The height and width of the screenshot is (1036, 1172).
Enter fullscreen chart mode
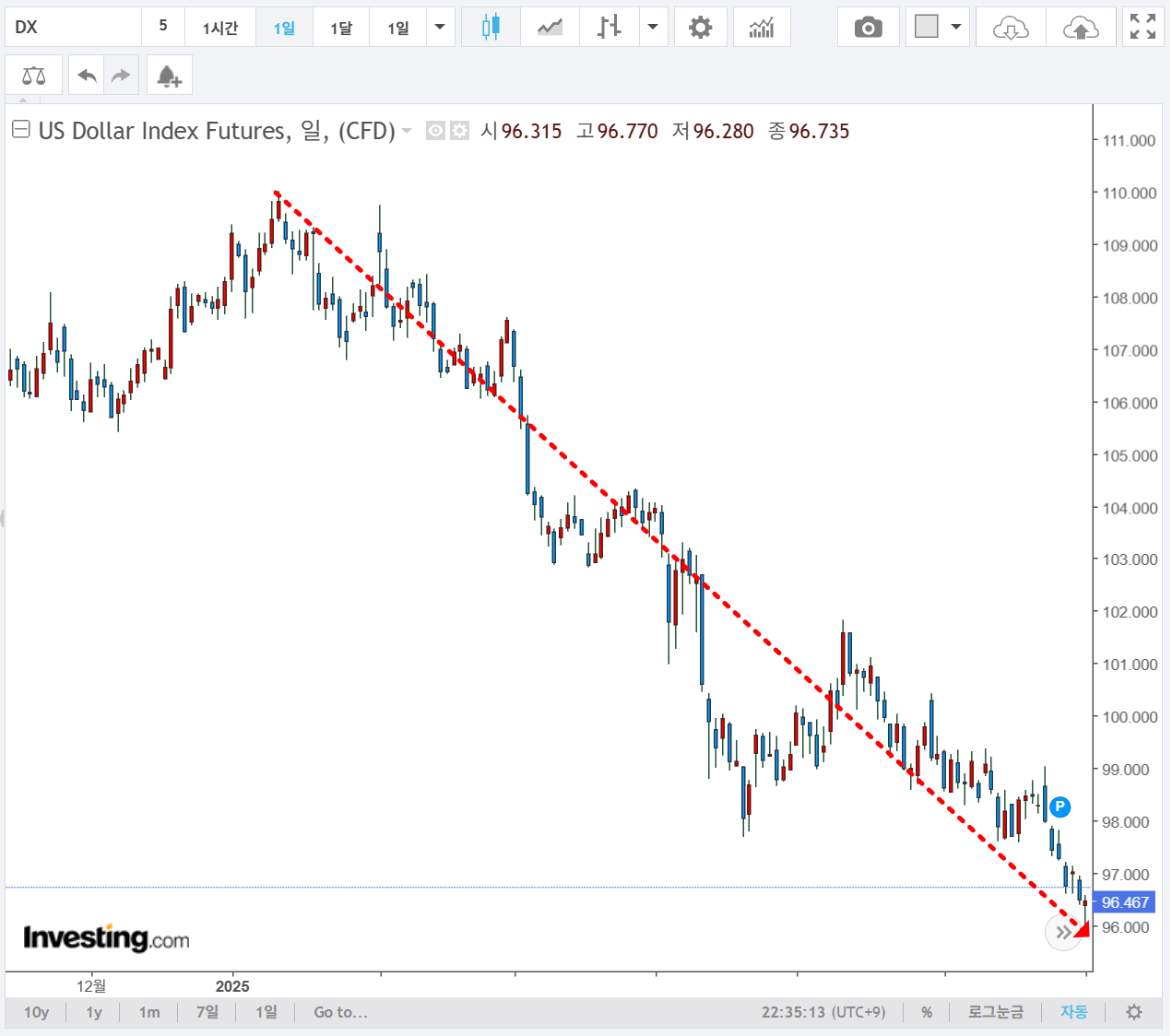1142,28
